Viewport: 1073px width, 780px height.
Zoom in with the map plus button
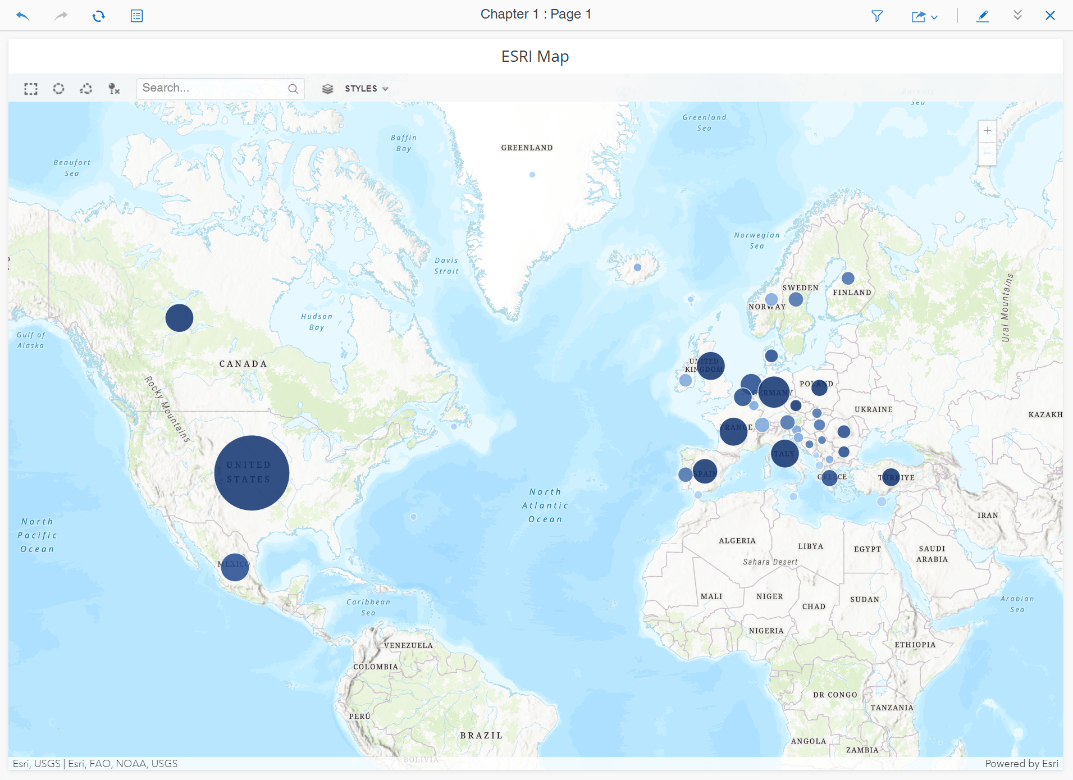pos(987,131)
